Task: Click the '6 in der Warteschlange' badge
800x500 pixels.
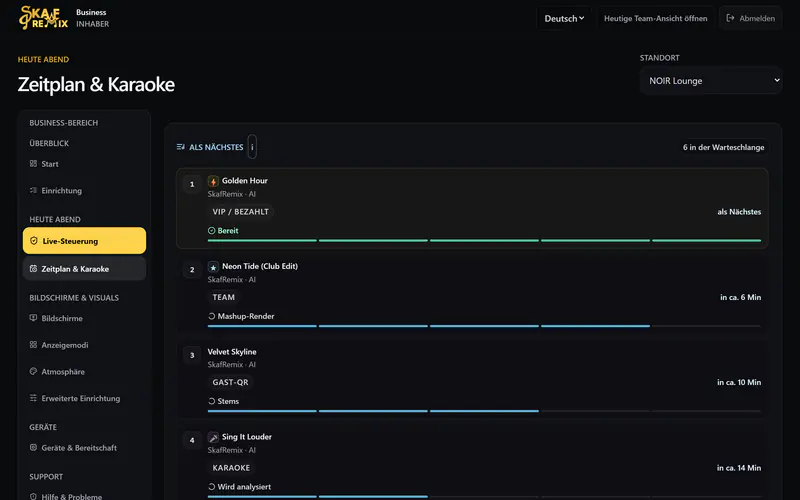Action: click(x=723, y=147)
